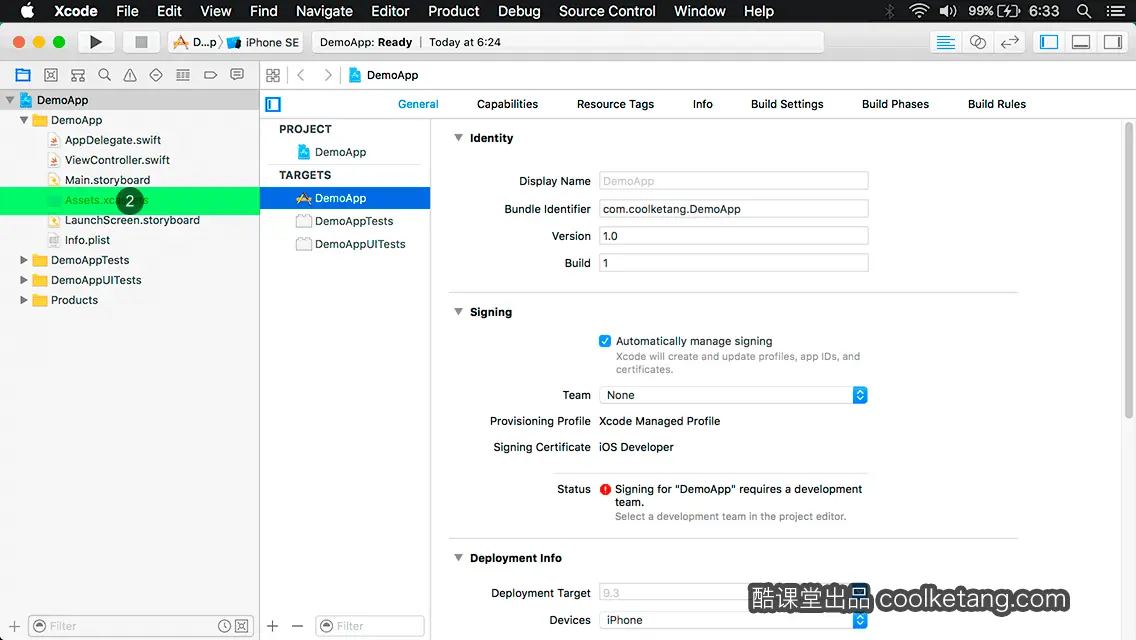Expand the Products folder

(24, 300)
